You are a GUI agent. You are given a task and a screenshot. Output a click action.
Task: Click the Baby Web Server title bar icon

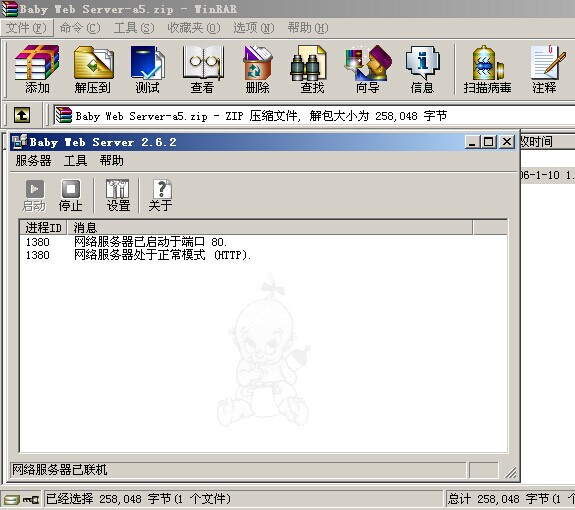click(x=19, y=142)
